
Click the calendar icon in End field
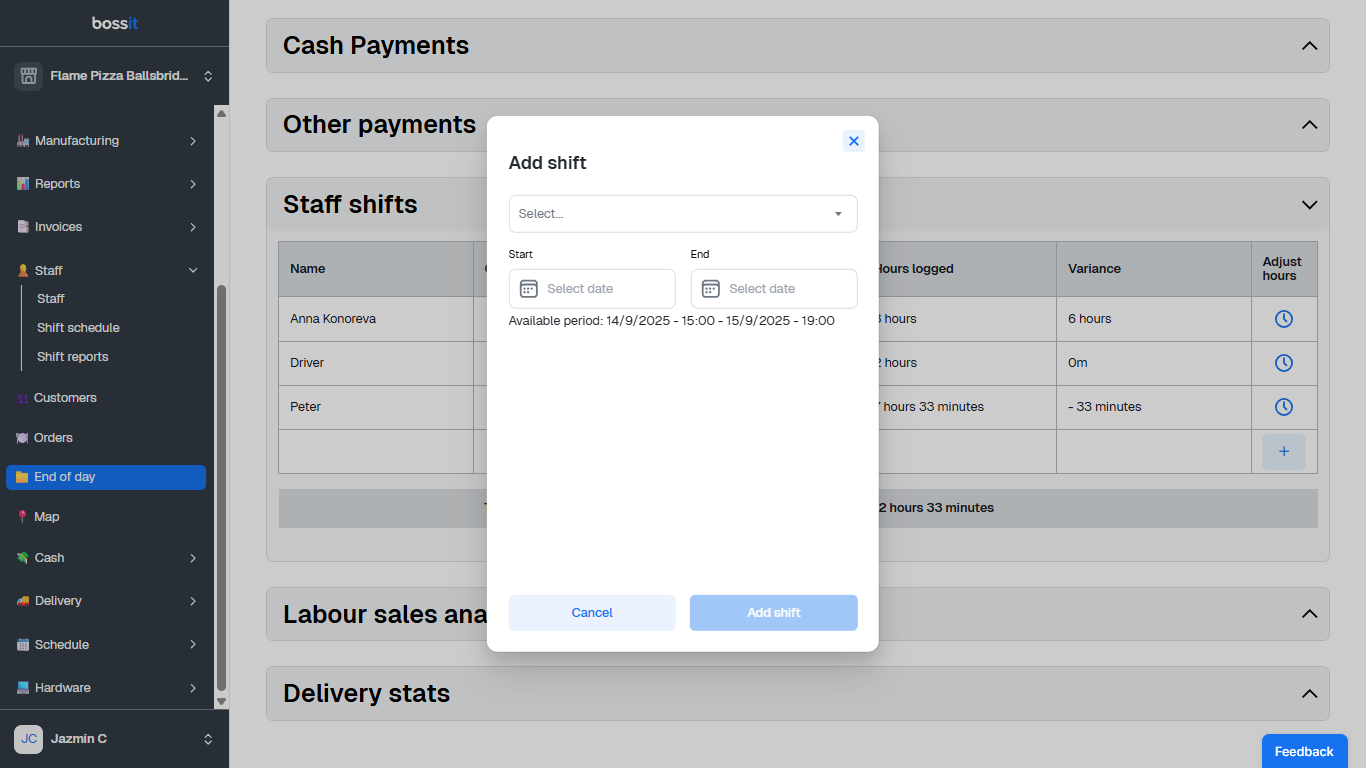tap(711, 289)
